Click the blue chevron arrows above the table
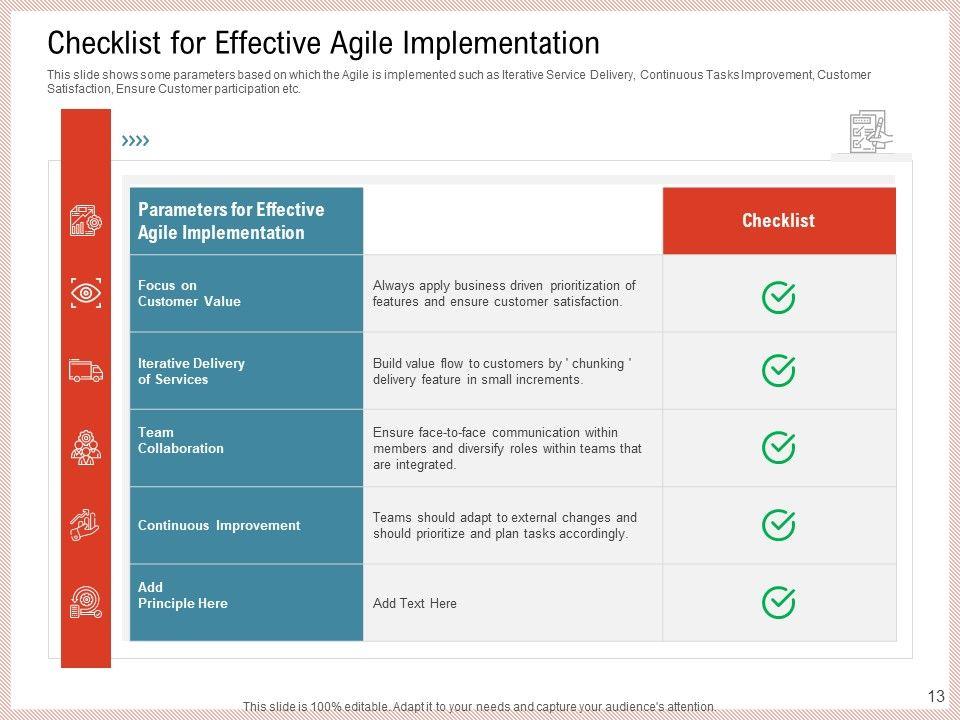960x720 pixels. point(135,142)
